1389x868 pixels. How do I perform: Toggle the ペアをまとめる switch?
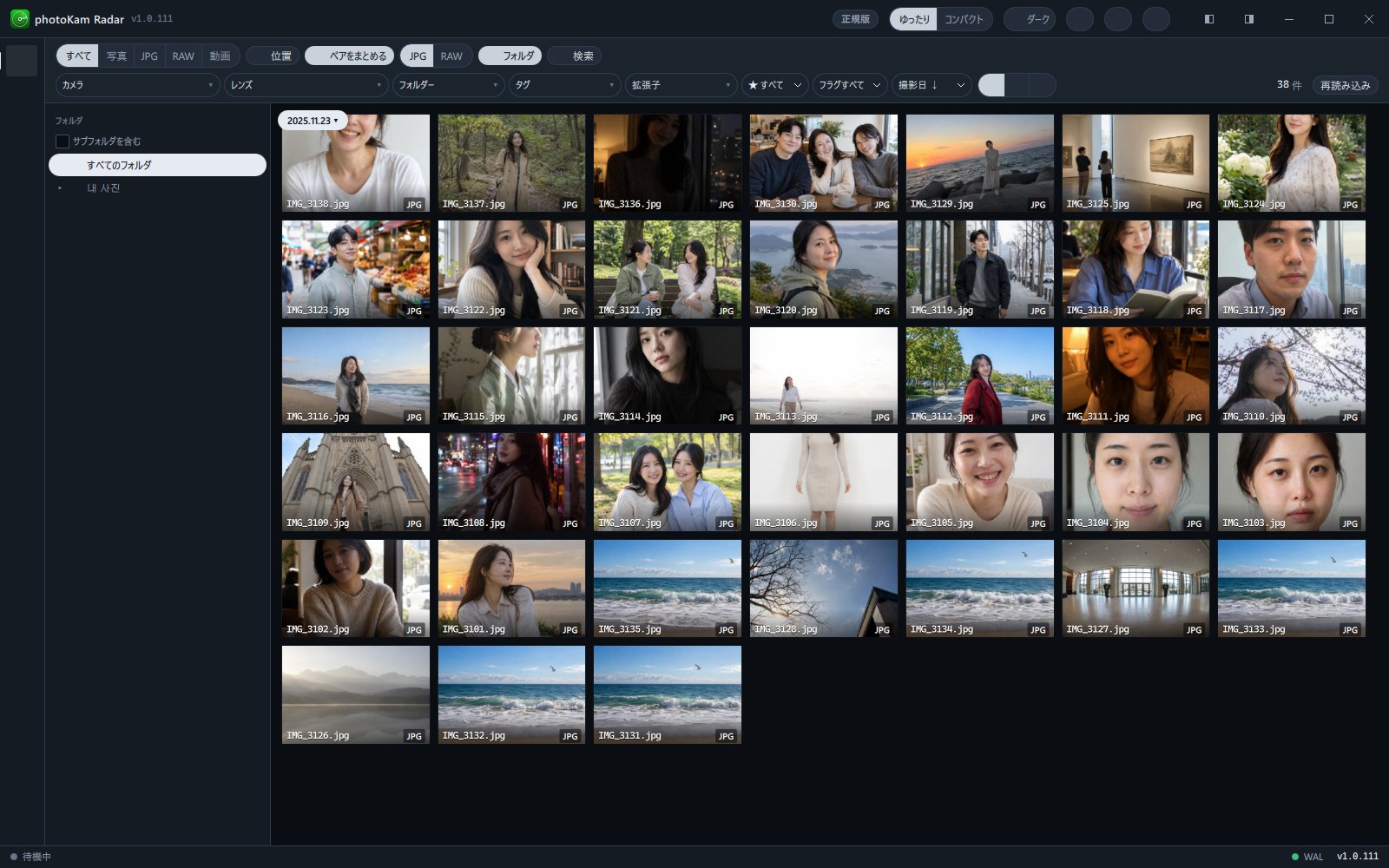(349, 56)
